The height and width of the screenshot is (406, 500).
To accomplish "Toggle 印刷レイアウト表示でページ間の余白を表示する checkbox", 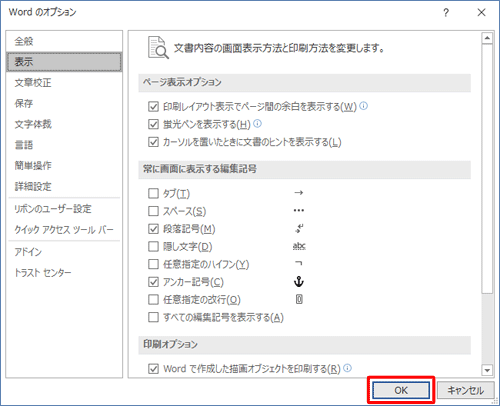I will coord(153,107).
